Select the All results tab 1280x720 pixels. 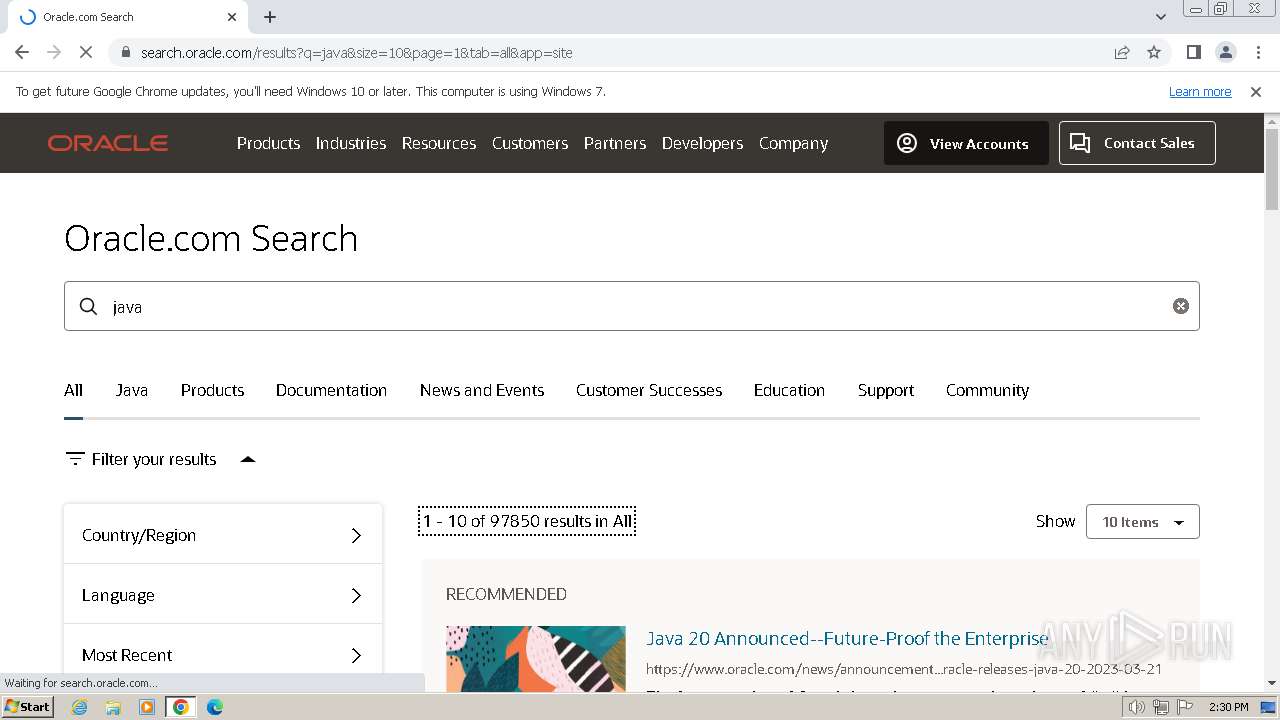(73, 390)
